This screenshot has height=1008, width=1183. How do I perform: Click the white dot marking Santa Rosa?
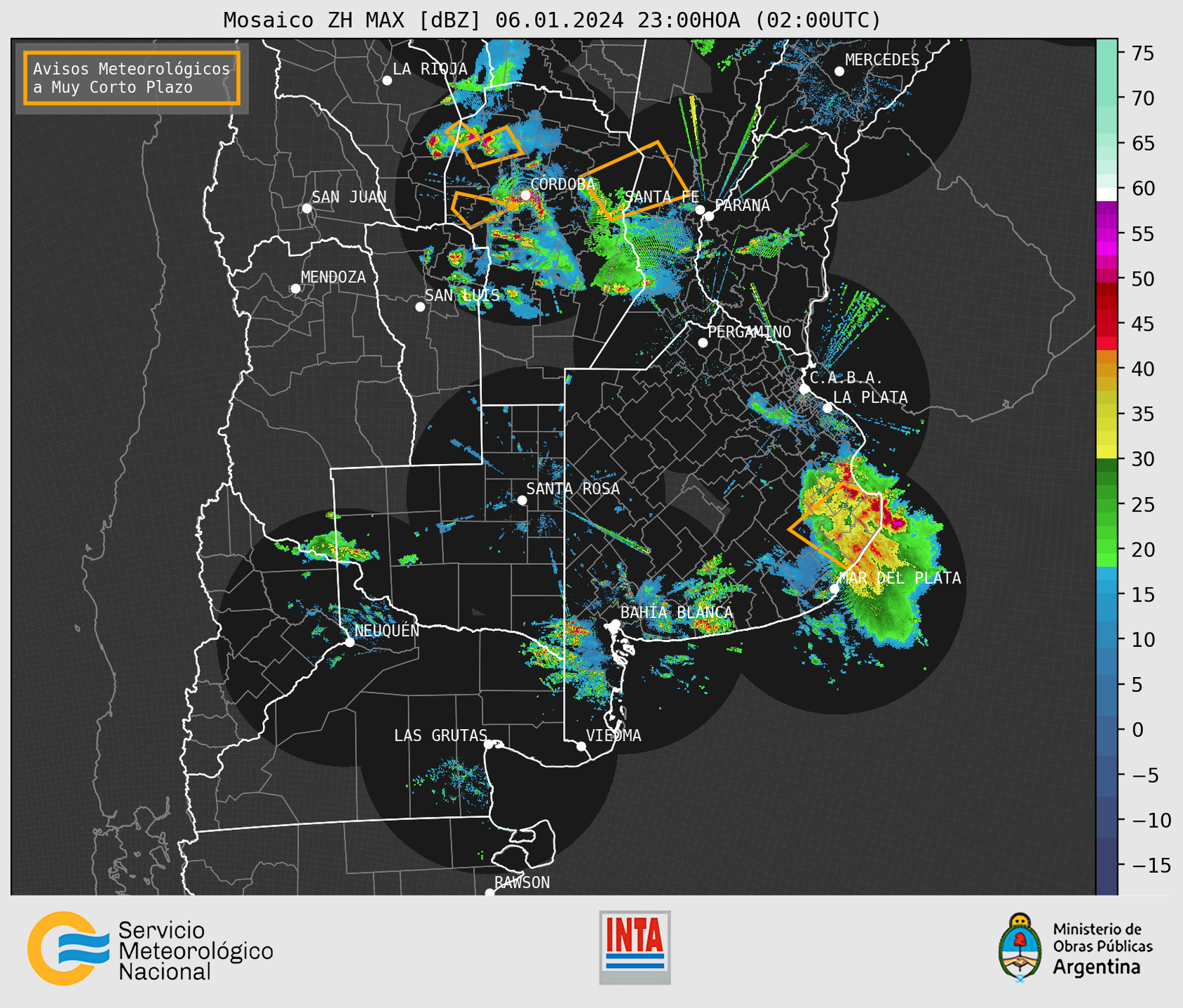coord(522,500)
